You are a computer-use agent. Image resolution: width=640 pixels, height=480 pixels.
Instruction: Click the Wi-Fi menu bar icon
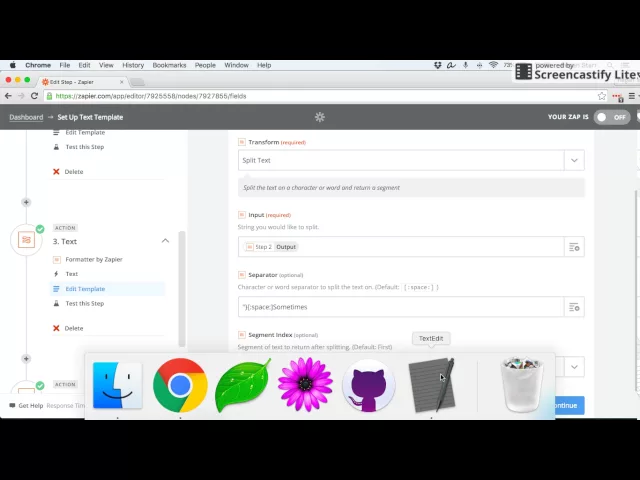(x=493, y=65)
